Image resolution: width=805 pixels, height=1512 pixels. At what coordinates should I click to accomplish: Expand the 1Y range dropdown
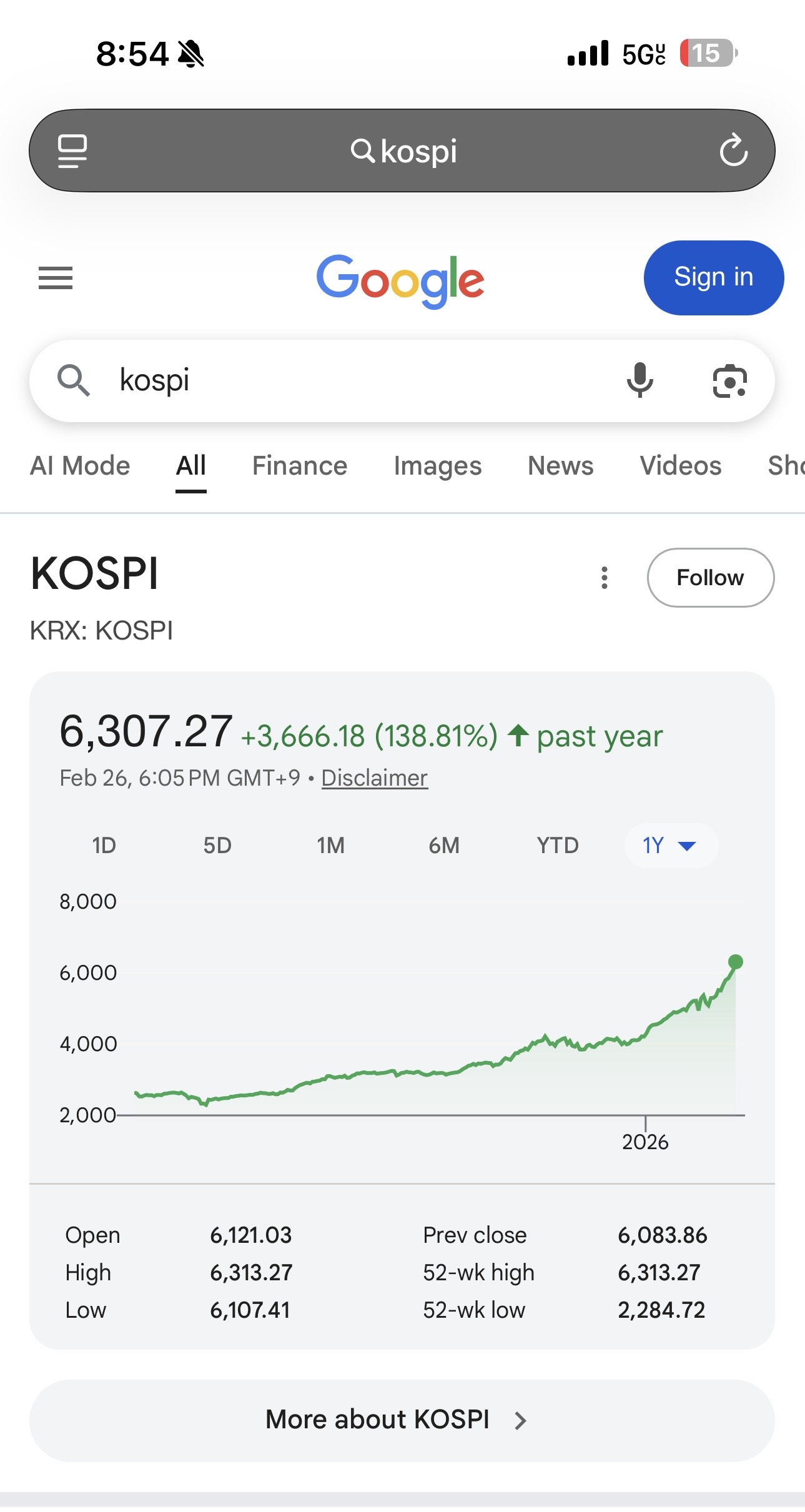pos(670,846)
